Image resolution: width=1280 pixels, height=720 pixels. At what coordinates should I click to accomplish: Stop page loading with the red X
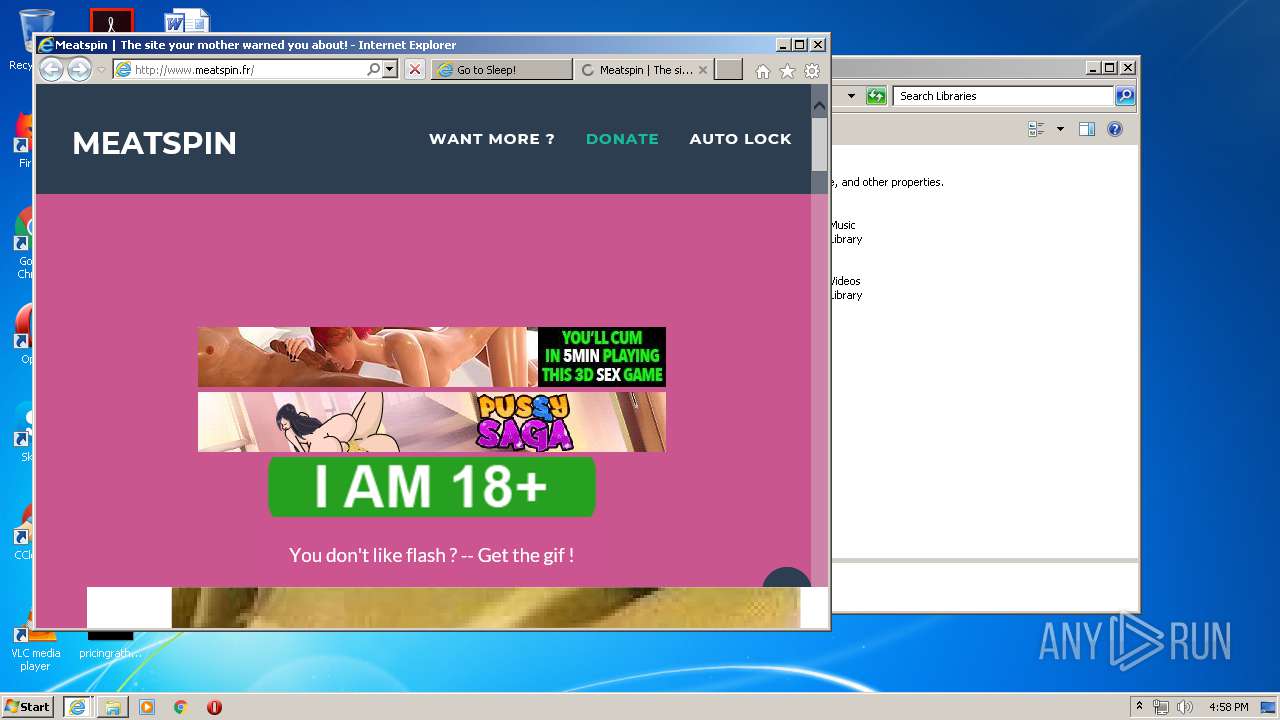(x=415, y=69)
